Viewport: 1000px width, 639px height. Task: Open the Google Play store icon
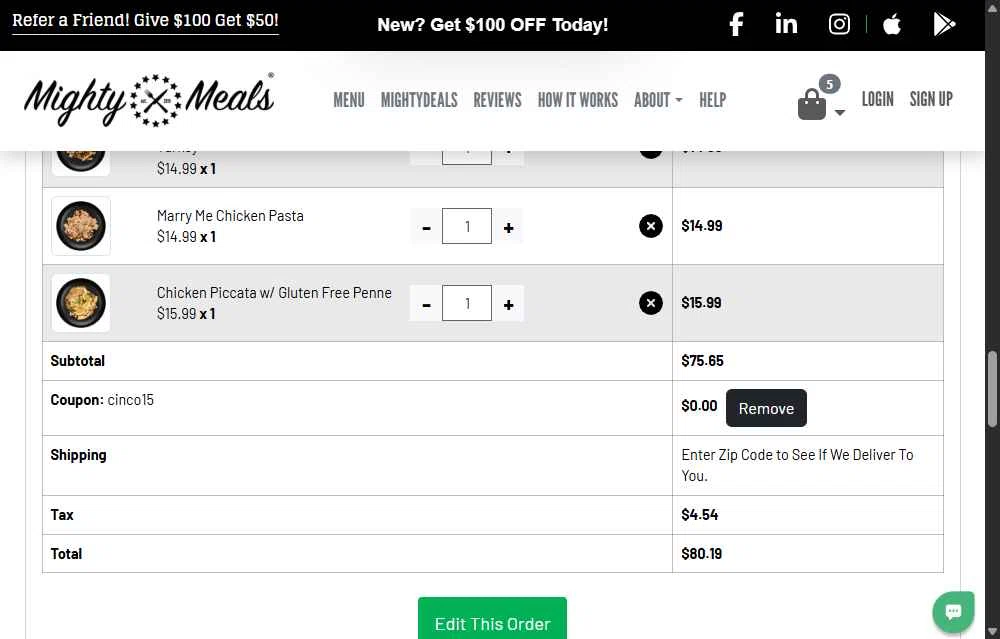(944, 24)
